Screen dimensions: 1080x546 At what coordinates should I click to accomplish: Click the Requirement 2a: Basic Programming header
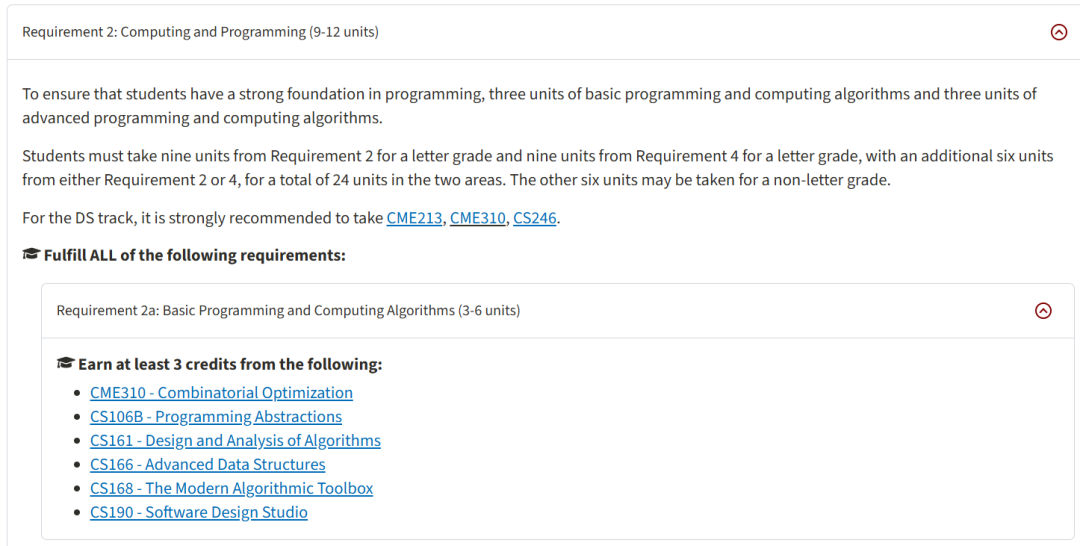[558, 311]
